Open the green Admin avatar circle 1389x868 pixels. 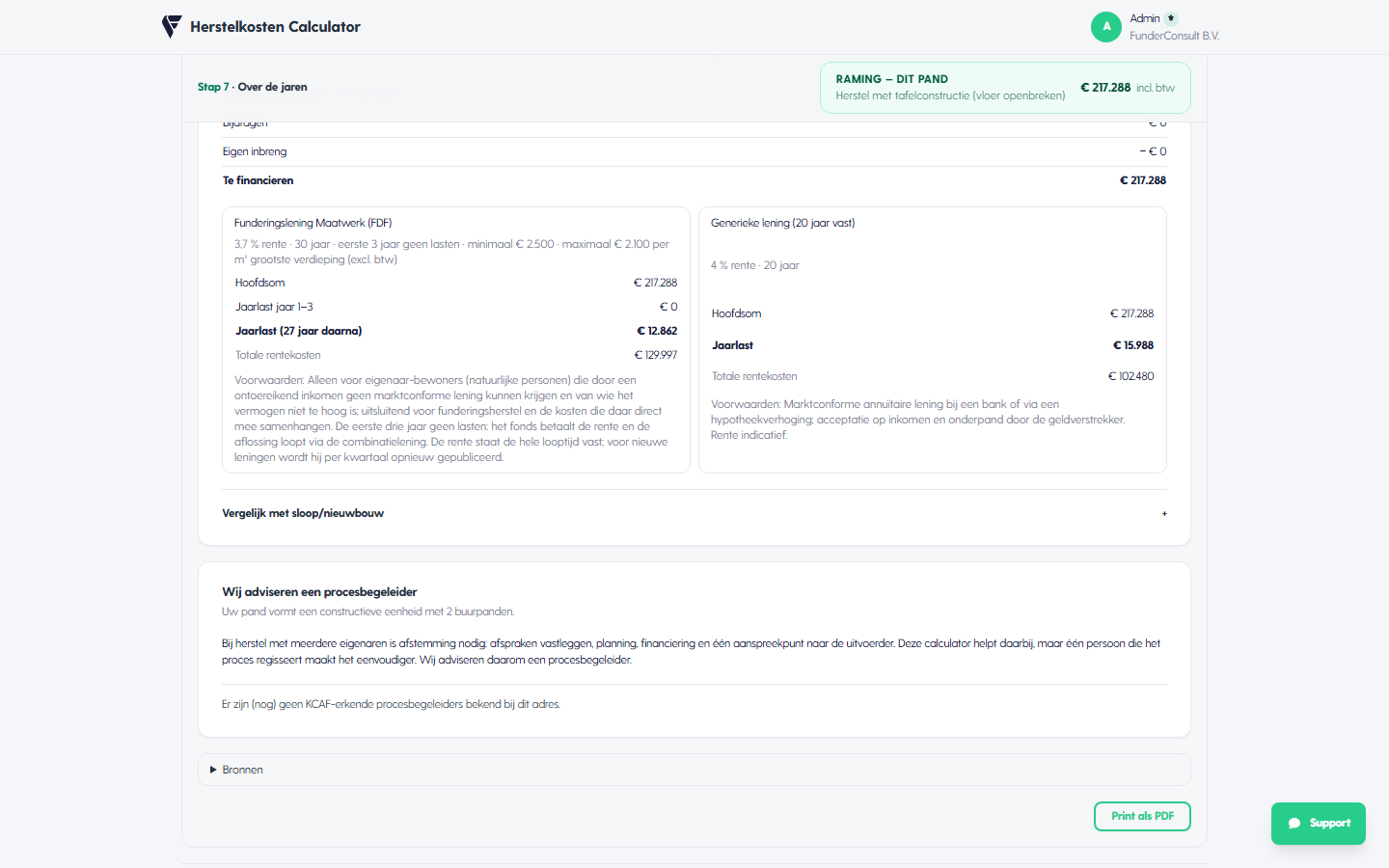(1106, 27)
